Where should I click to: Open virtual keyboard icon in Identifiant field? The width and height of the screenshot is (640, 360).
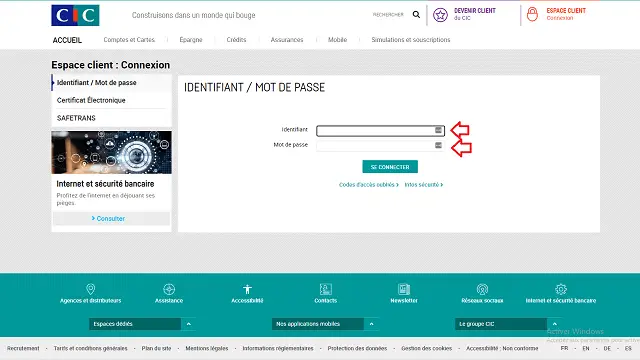pos(438,130)
